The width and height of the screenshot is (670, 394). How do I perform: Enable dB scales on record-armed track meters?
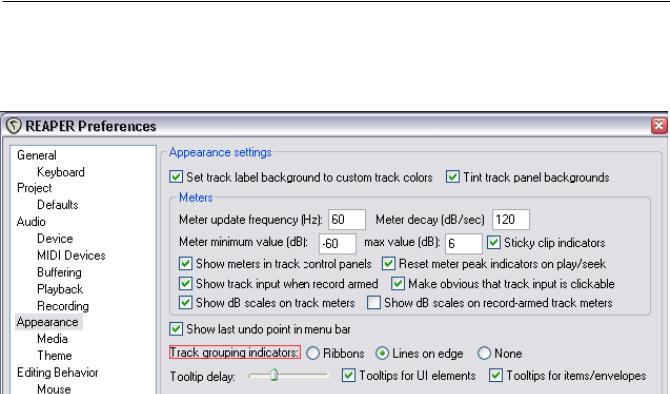[x=374, y=303]
